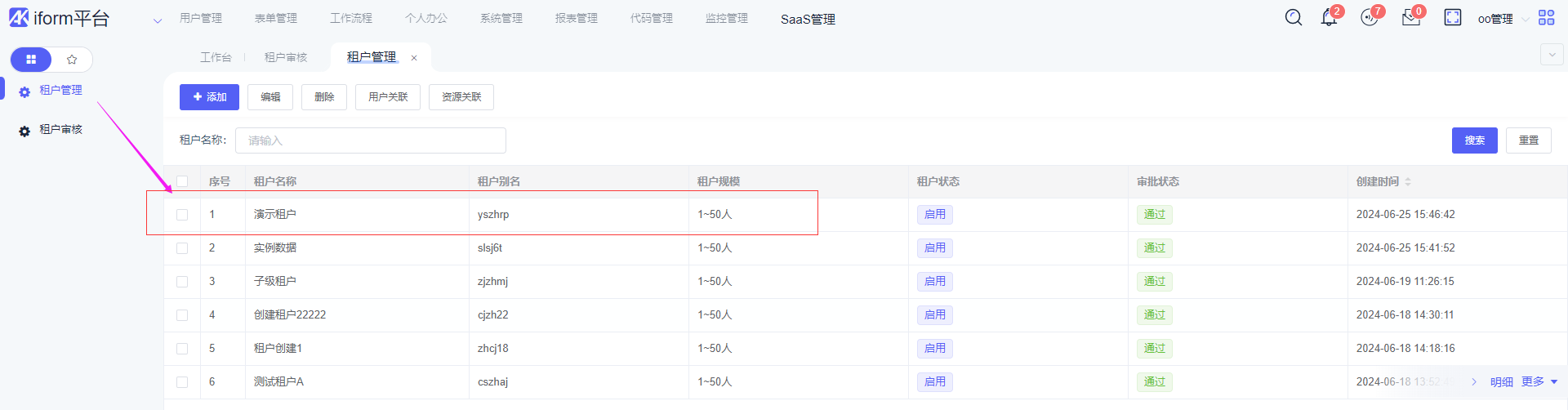Viewport: 1568px width, 410px height.
Task: Open the envelope inbox icon in header
Action: [x=1410, y=18]
